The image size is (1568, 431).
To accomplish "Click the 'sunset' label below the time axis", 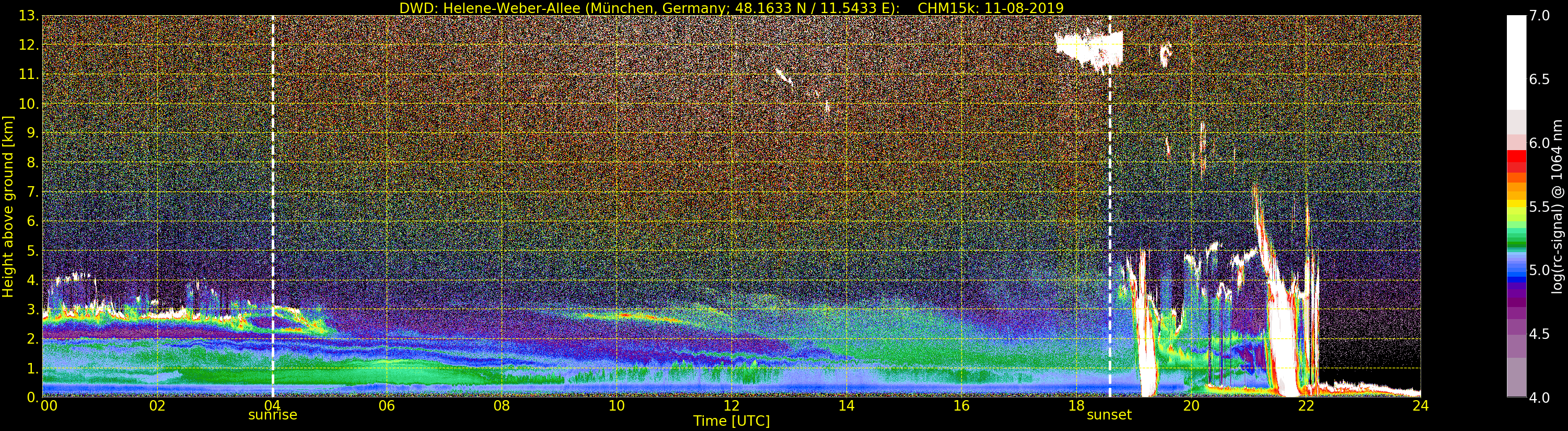I will click(x=1109, y=415).
